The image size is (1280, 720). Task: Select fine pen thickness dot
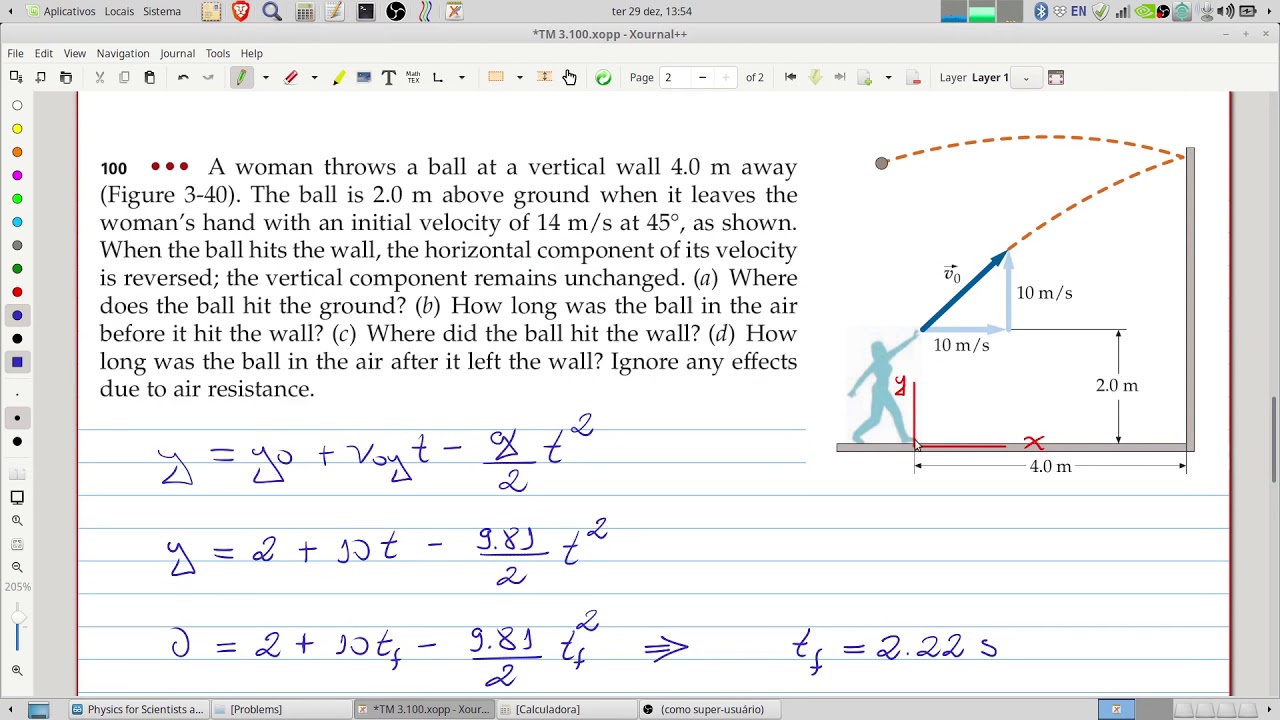tap(17, 395)
